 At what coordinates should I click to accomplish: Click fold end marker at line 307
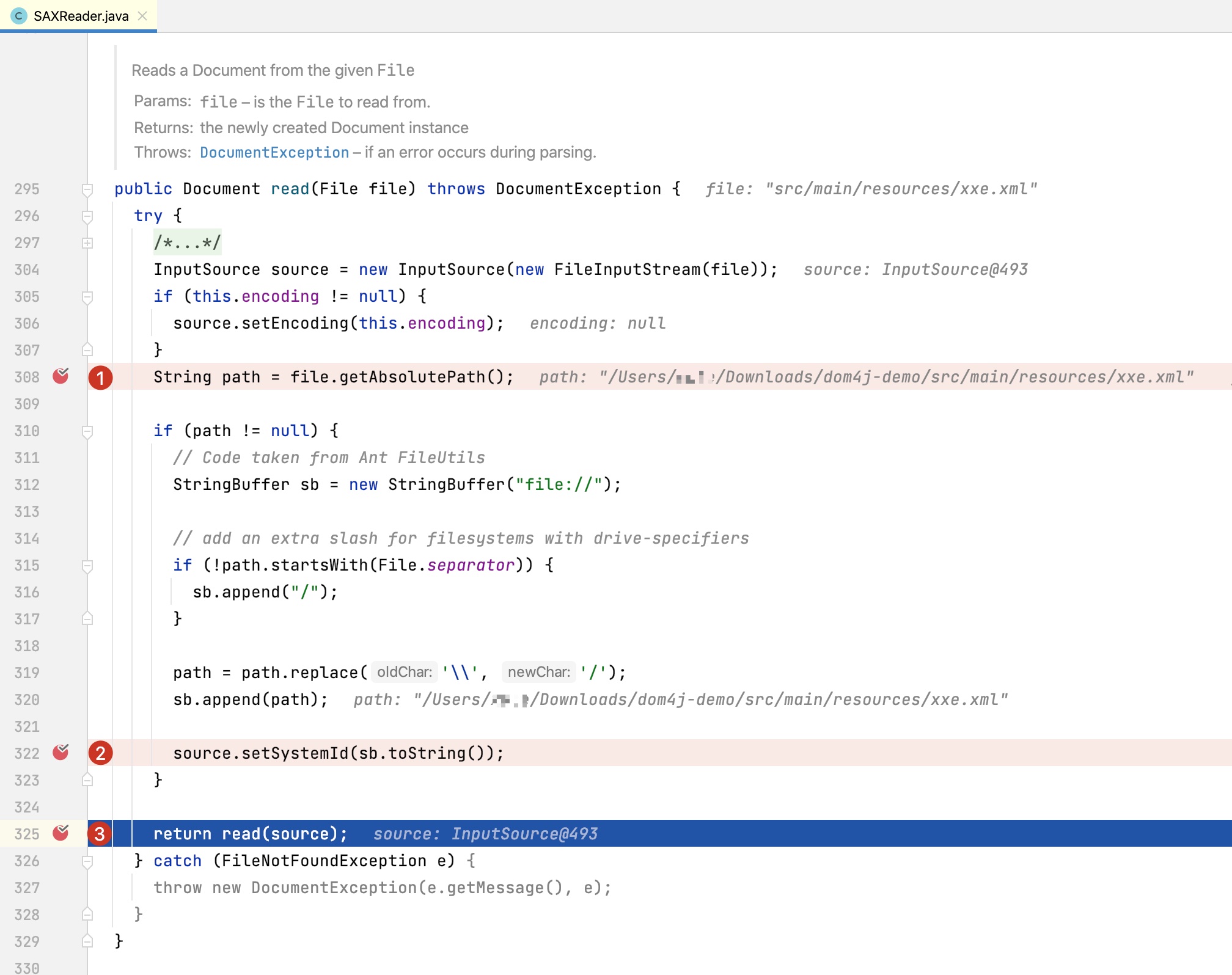(87, 350)
